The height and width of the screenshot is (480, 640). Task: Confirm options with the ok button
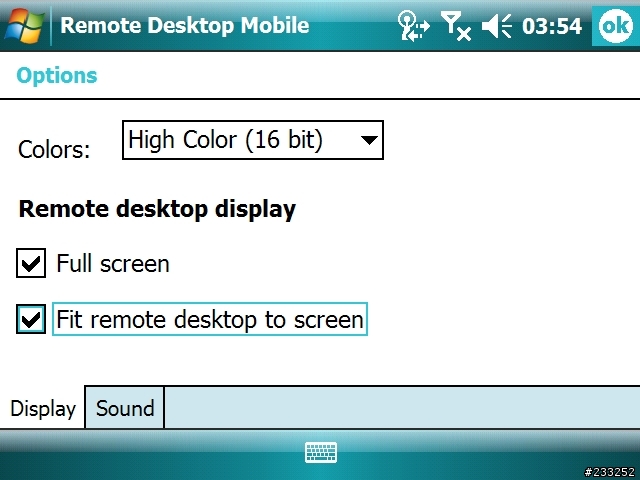(616, 26)
